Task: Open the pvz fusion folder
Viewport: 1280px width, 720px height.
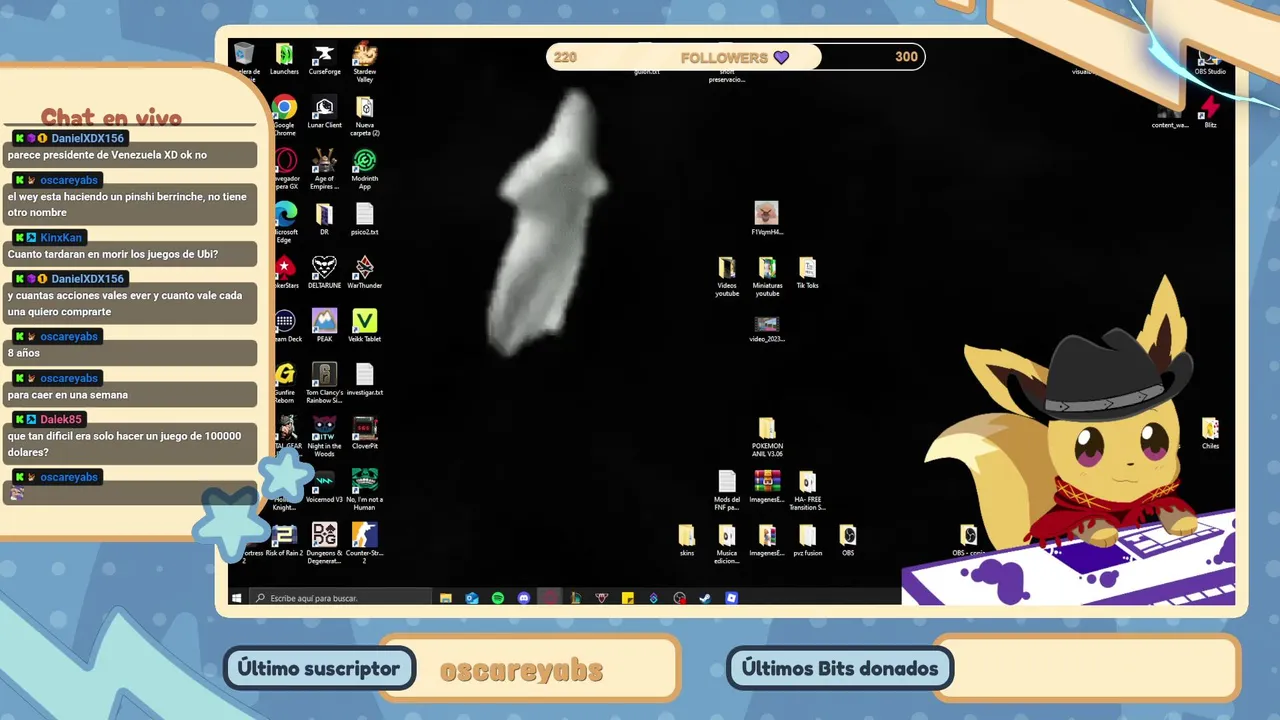Action: pyautogui.click(x=807, y=540)
